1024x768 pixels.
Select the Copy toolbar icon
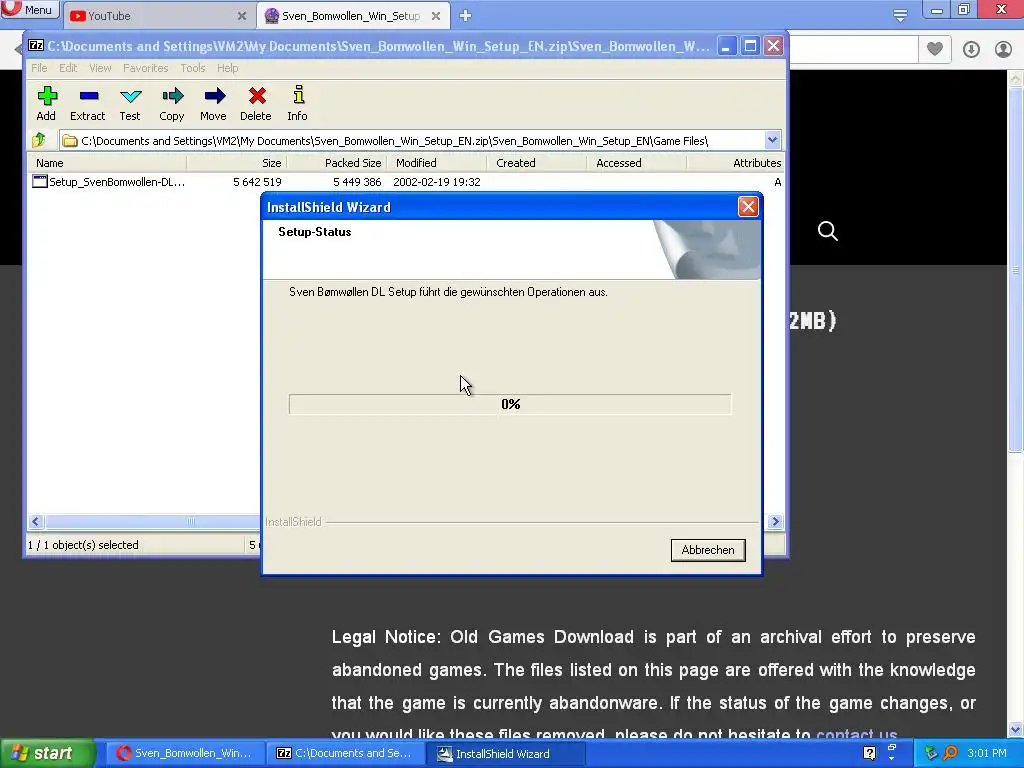172,103
